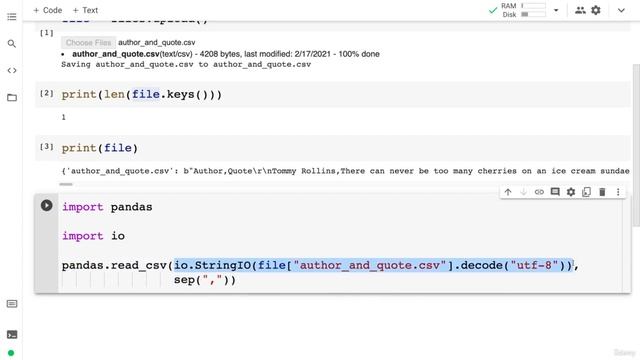Open the code snippets sidebar icon
Screen dimensions: 640x360
point(12,71)
